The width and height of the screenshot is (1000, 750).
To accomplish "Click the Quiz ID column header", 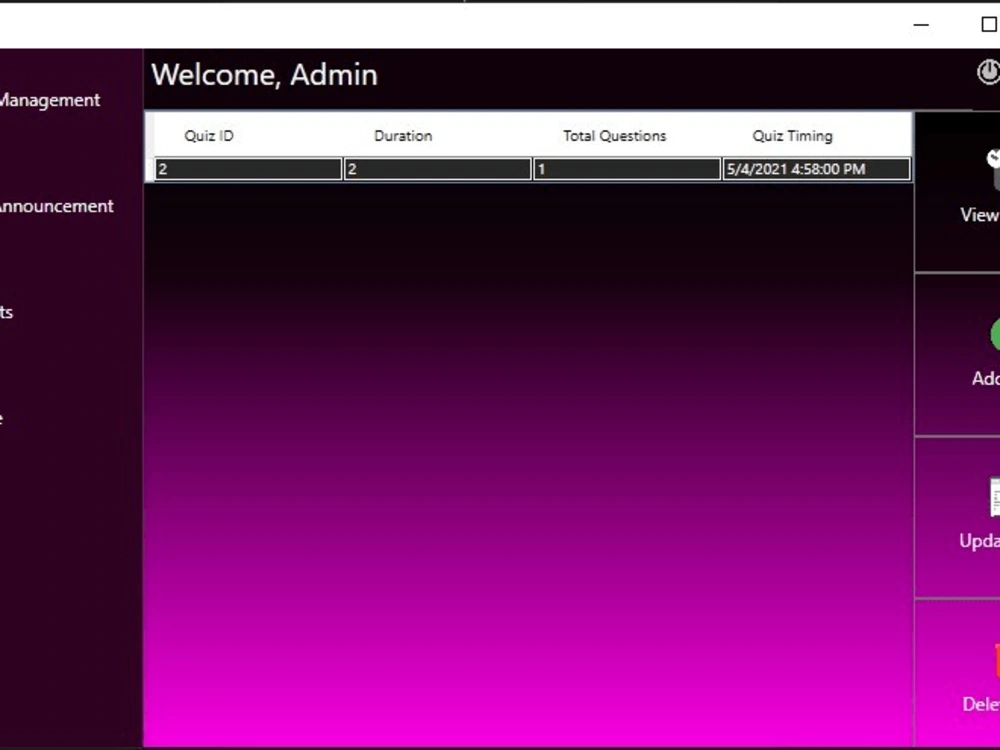I will (208, 135).
